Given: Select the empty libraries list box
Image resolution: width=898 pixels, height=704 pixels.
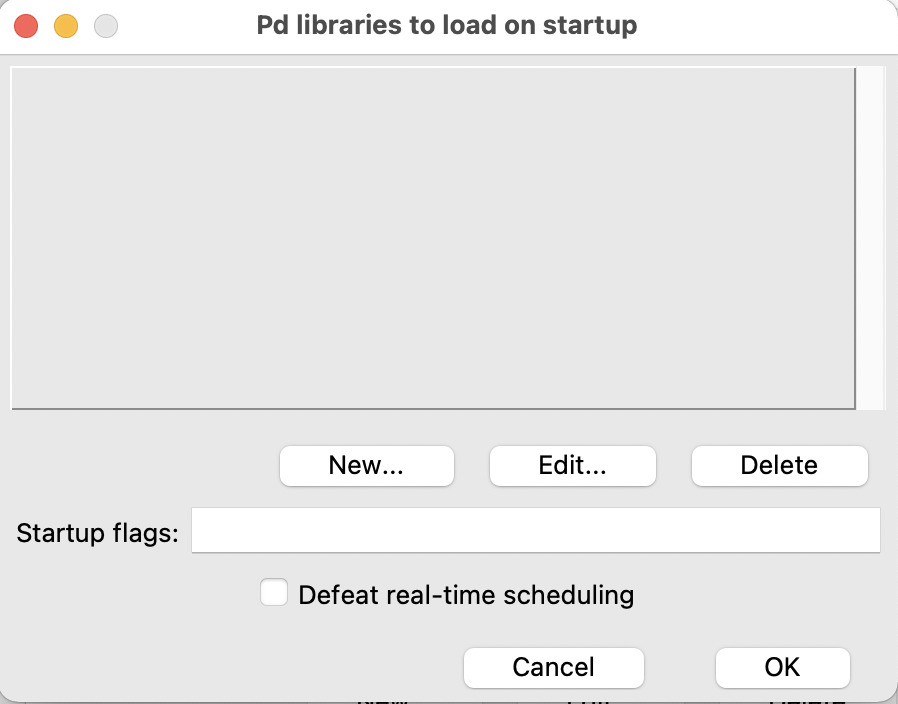Looking at the screenshot, I should pyautogui.click(x=433, y=238).
